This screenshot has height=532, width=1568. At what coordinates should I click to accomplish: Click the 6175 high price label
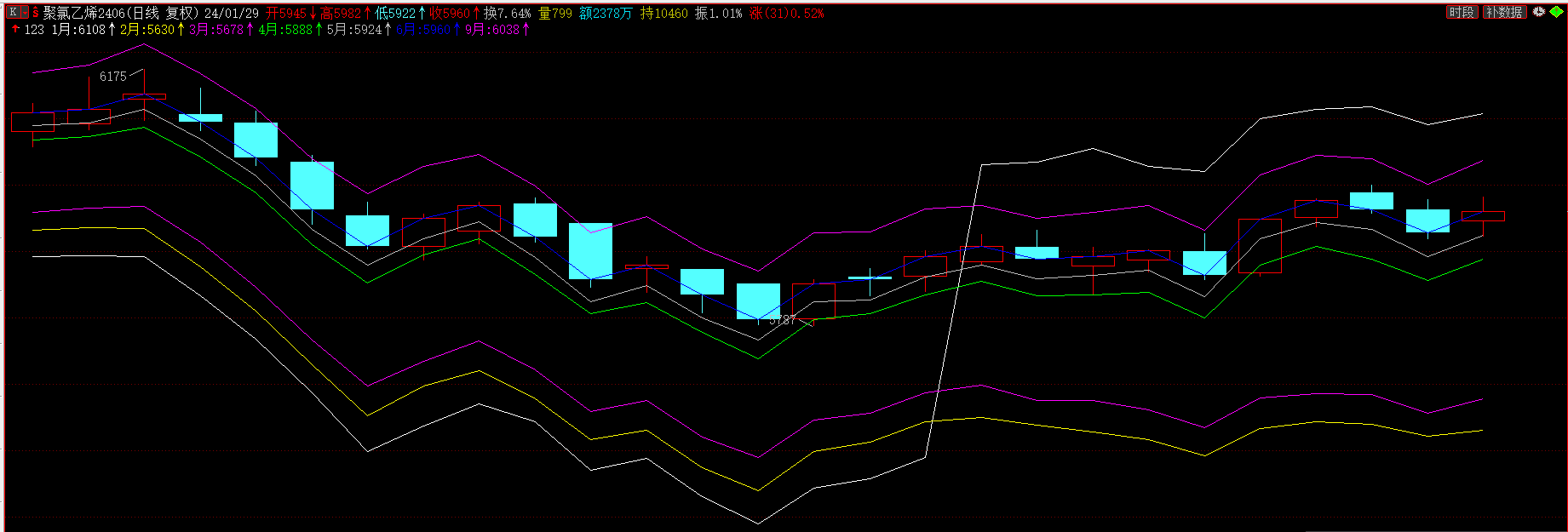click(113, 77)
